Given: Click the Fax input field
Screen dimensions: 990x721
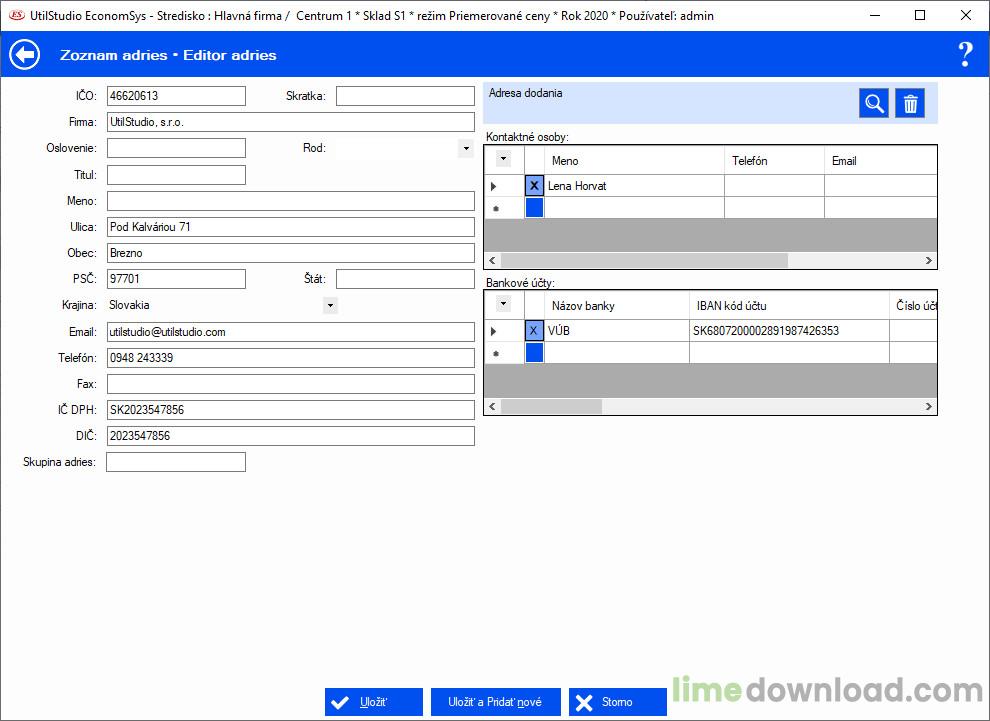Looking at the screenshot, I should pos(290,384).
